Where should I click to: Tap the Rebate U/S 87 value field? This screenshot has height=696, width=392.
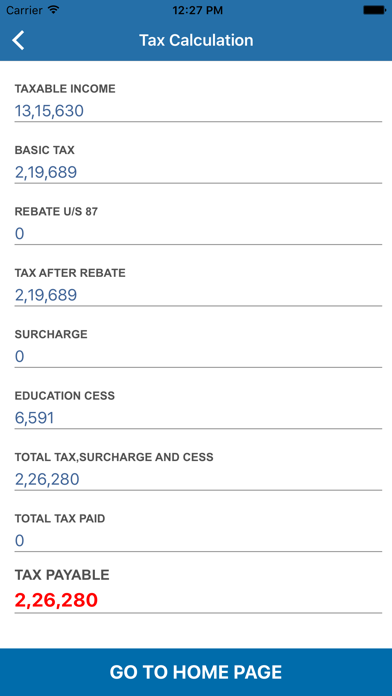(198, 233)
